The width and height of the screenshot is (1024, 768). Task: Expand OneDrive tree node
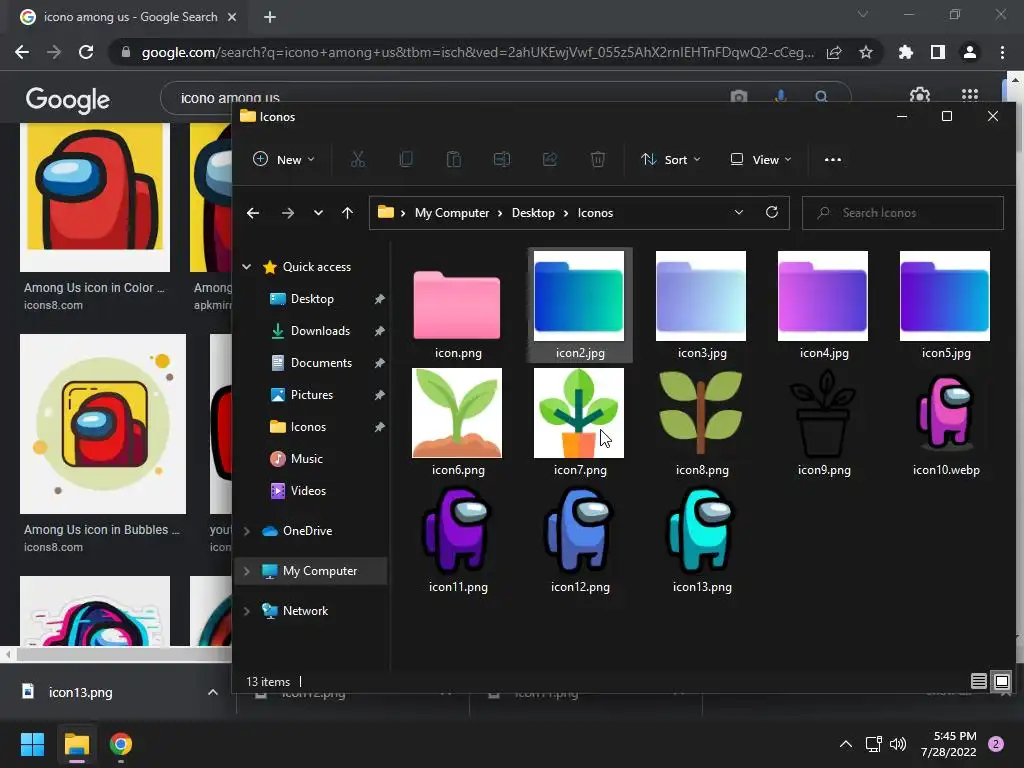click(x=247, y=531)
